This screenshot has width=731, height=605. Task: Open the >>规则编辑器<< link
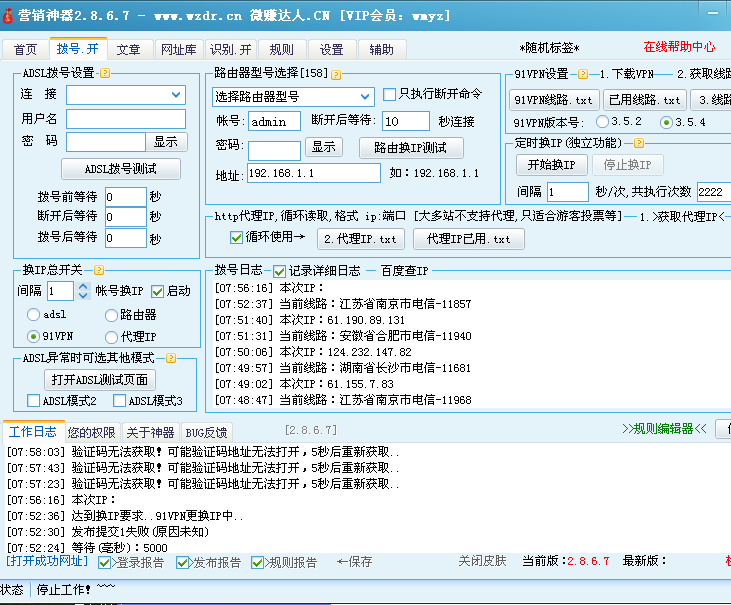click(x=664, y=429)
